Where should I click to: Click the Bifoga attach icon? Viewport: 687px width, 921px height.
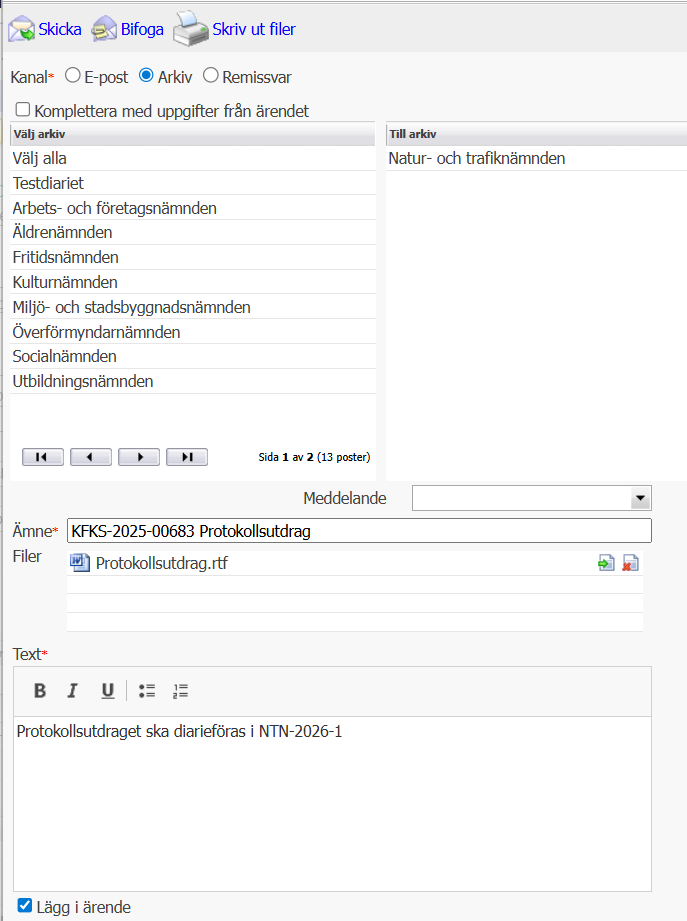(103, 29)
